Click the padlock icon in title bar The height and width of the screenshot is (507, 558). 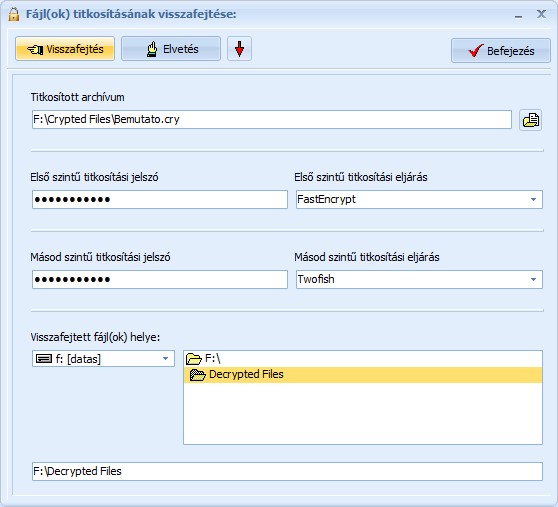click(14, 15)
